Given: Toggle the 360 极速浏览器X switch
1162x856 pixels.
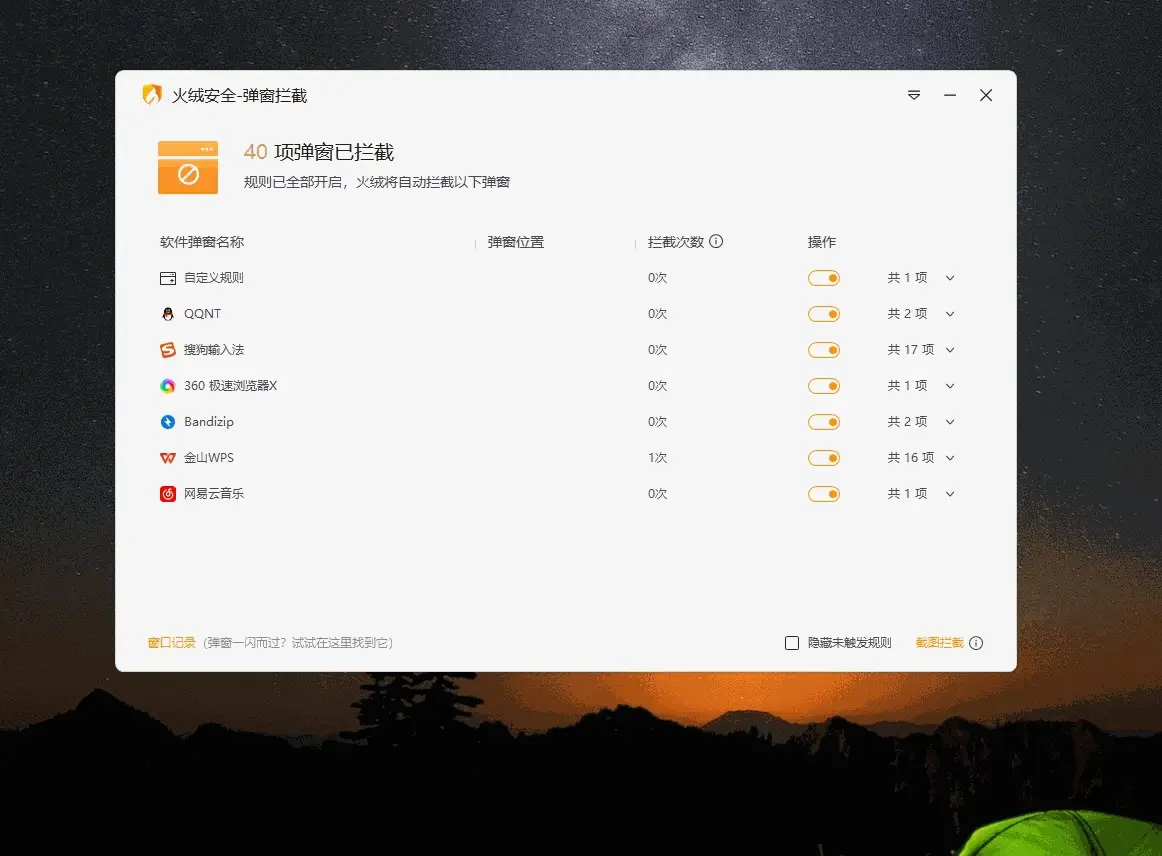Looking at the screenshot, I should click(x=823, y=386).
